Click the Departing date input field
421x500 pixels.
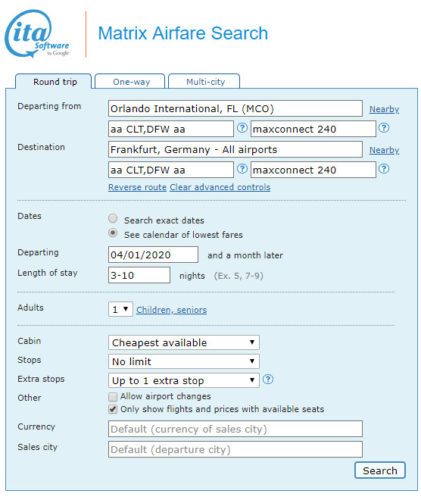(x=153, y=255)
